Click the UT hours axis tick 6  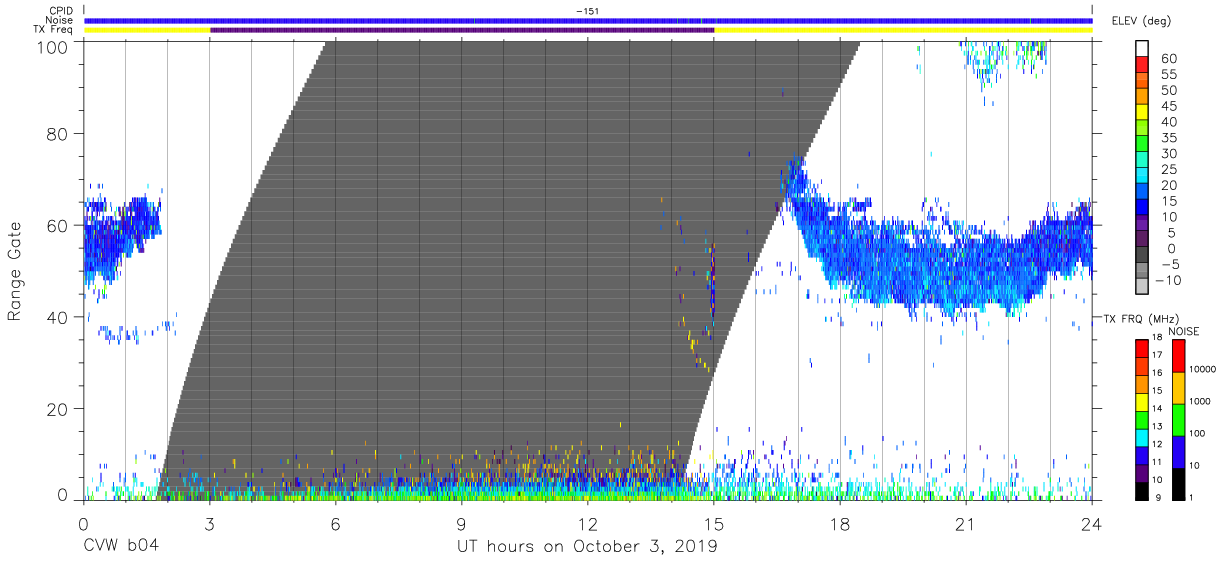[335, 524]
